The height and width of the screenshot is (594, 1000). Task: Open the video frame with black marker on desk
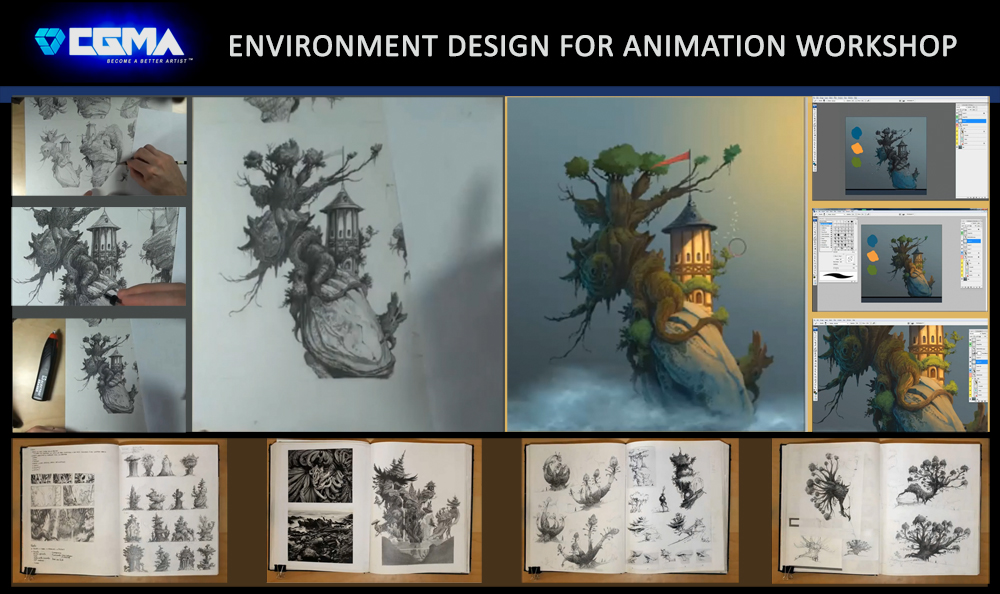(x=99, y=375)
